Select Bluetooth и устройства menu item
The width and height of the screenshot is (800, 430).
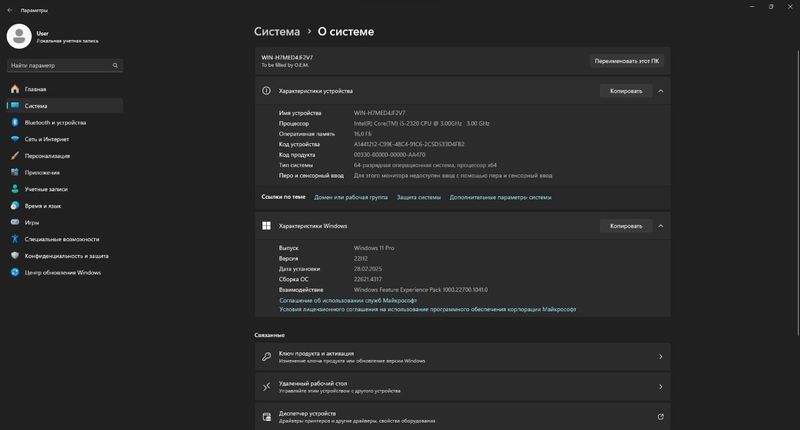click(65, 122)
